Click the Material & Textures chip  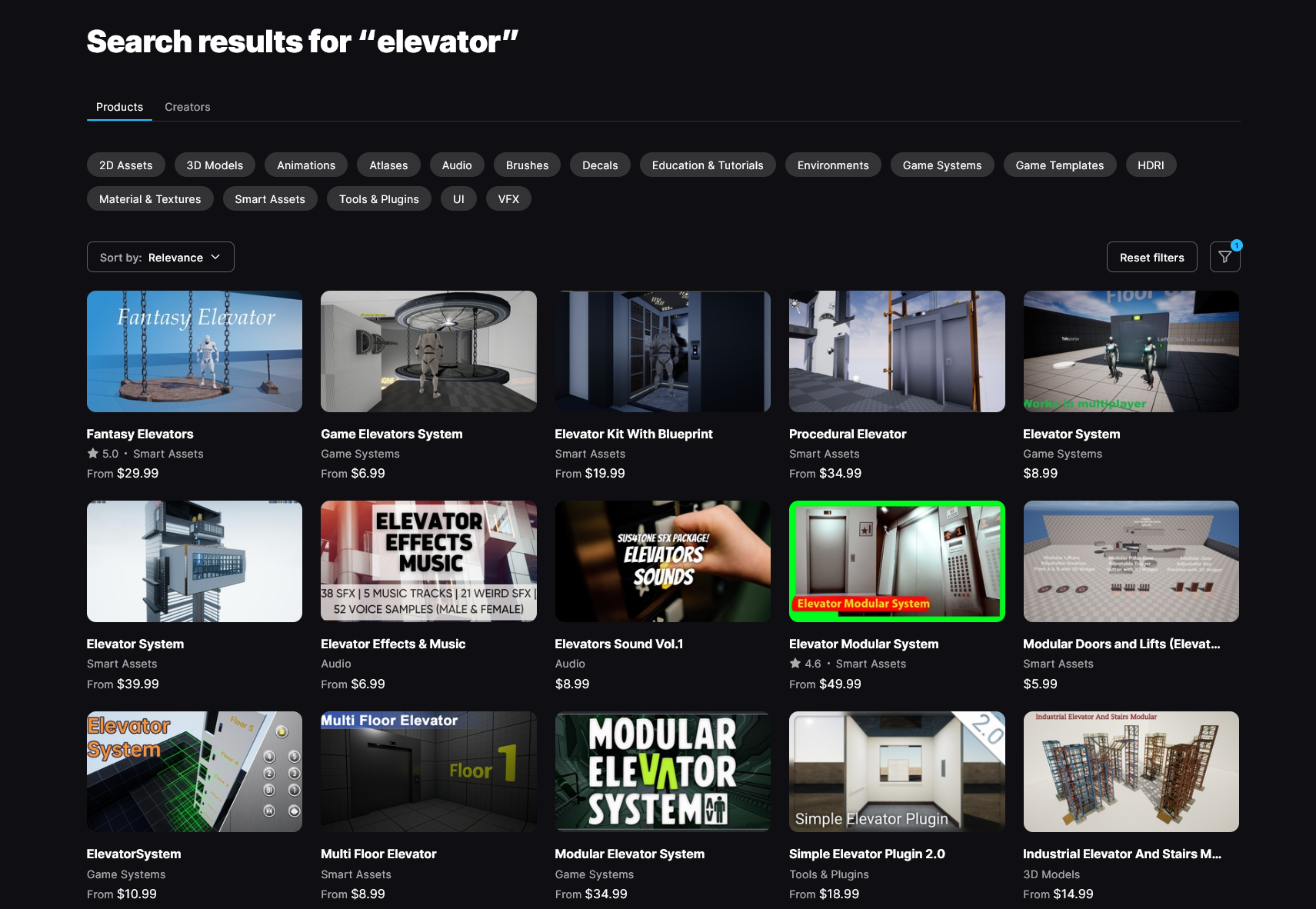pyautogui.click(x=150, y=199)
